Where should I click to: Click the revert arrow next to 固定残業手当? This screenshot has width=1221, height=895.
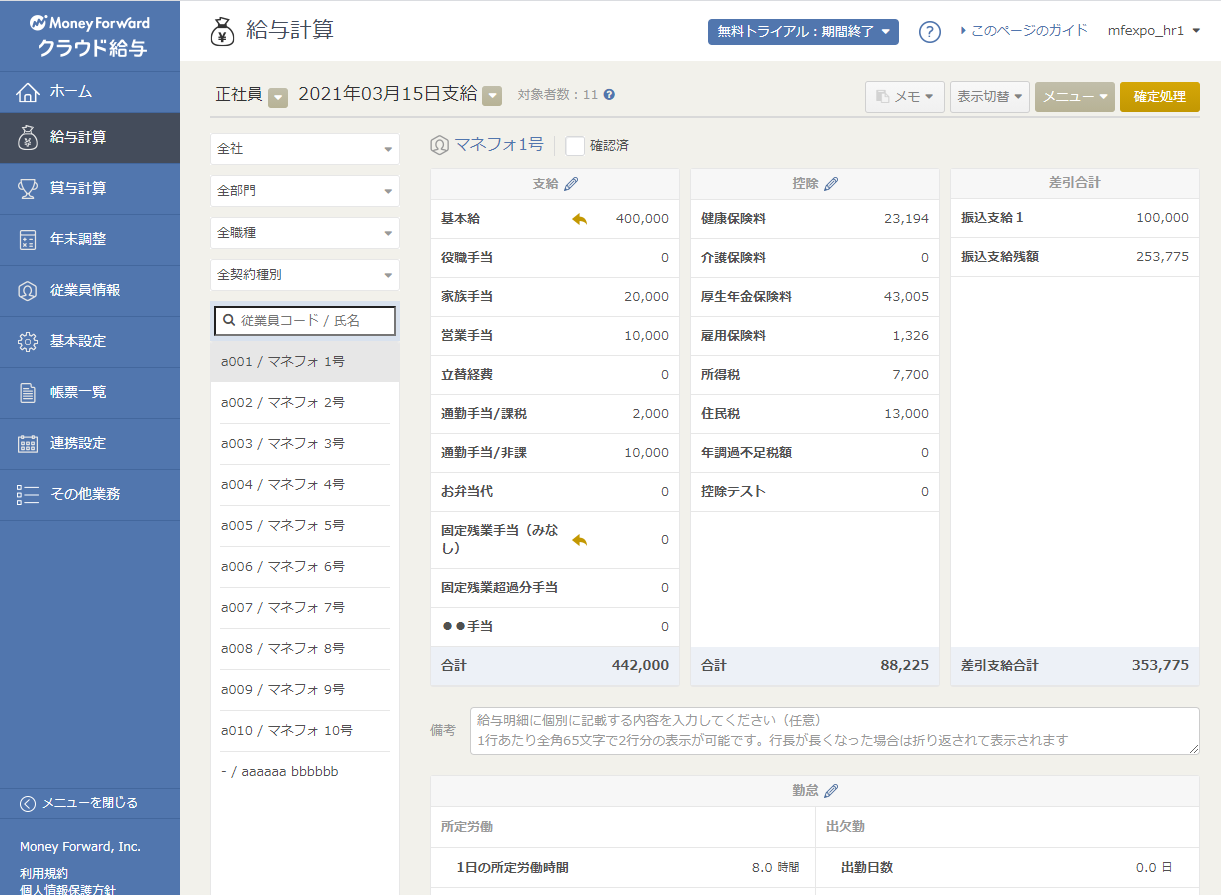pos(580,540)
